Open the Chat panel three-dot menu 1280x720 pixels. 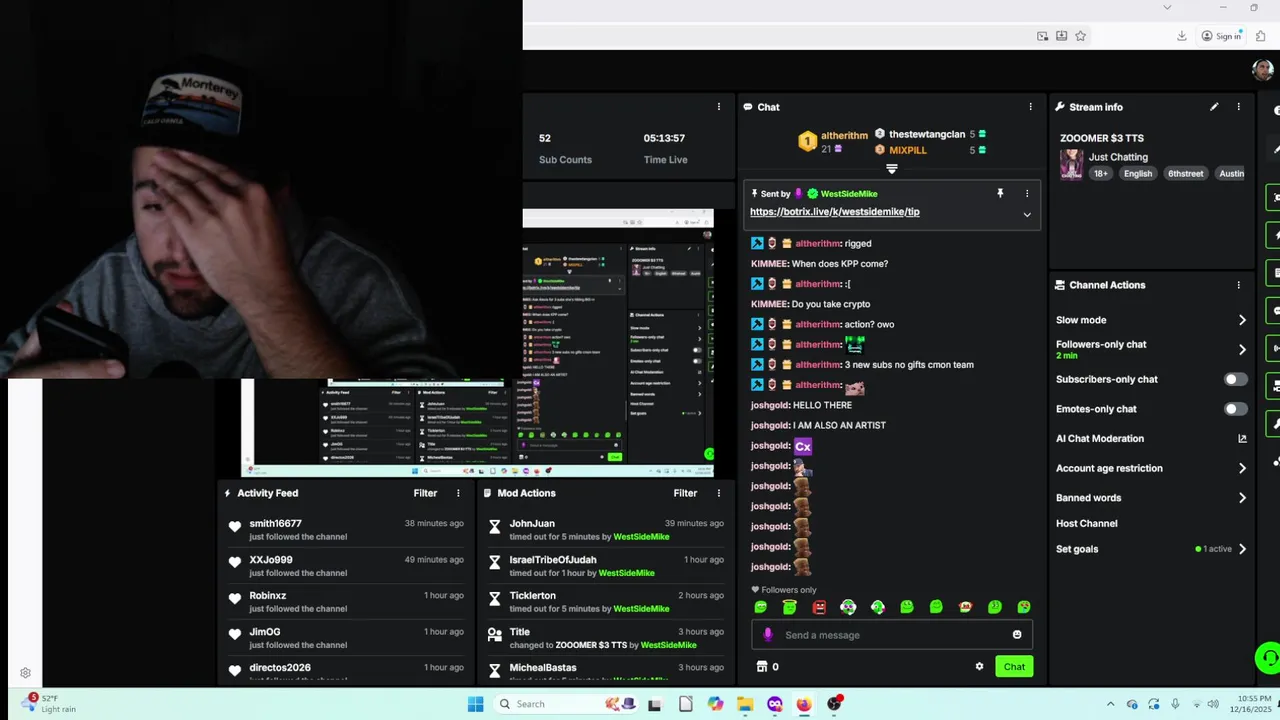[x=1030, y=107]
